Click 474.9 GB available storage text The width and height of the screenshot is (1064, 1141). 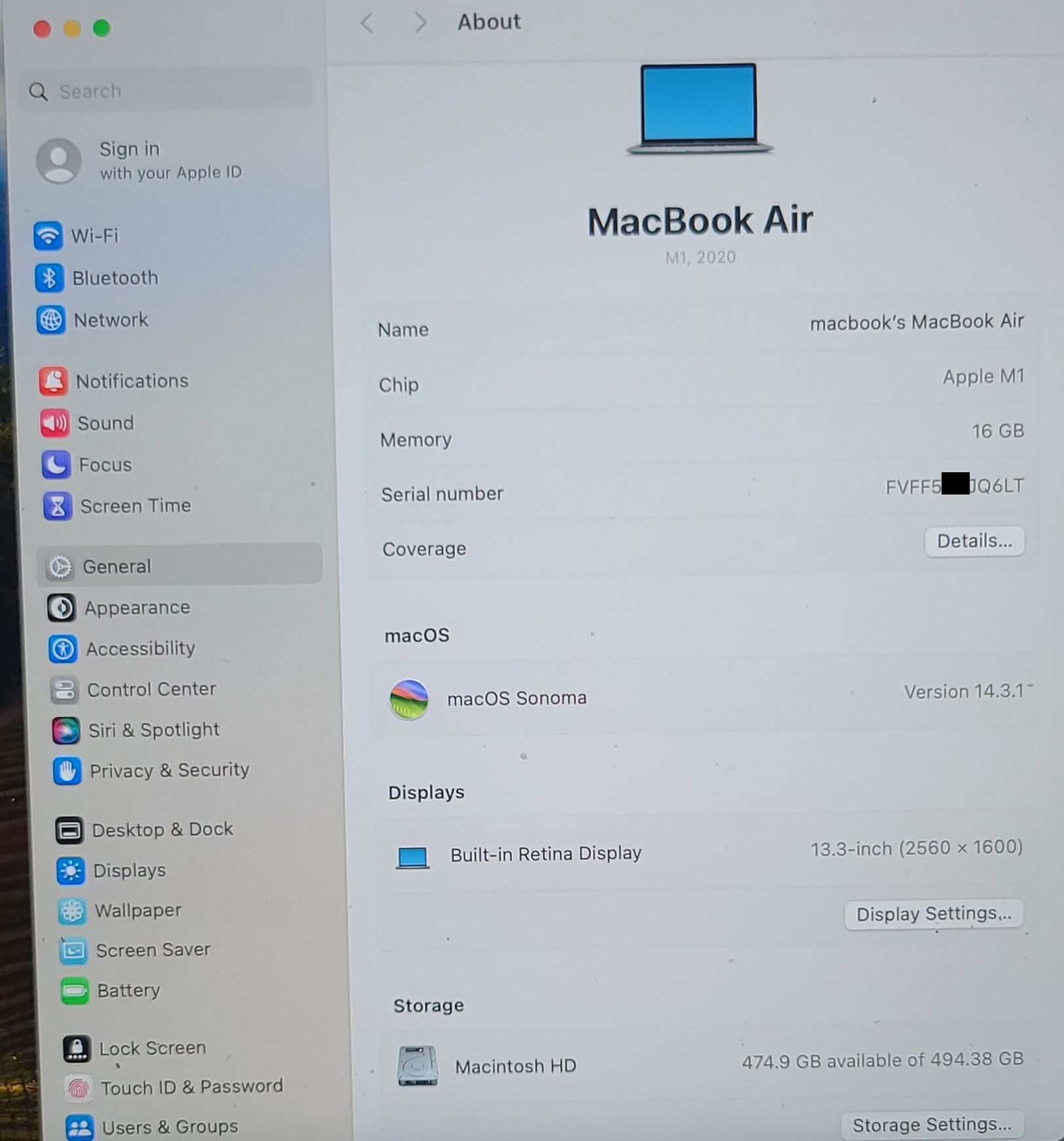coord(883,1060)
